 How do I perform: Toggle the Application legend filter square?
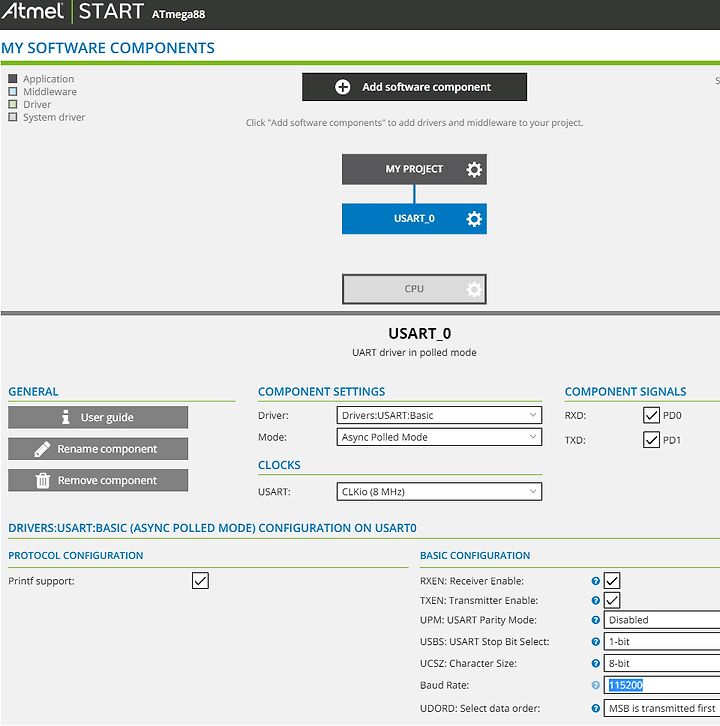13,79
